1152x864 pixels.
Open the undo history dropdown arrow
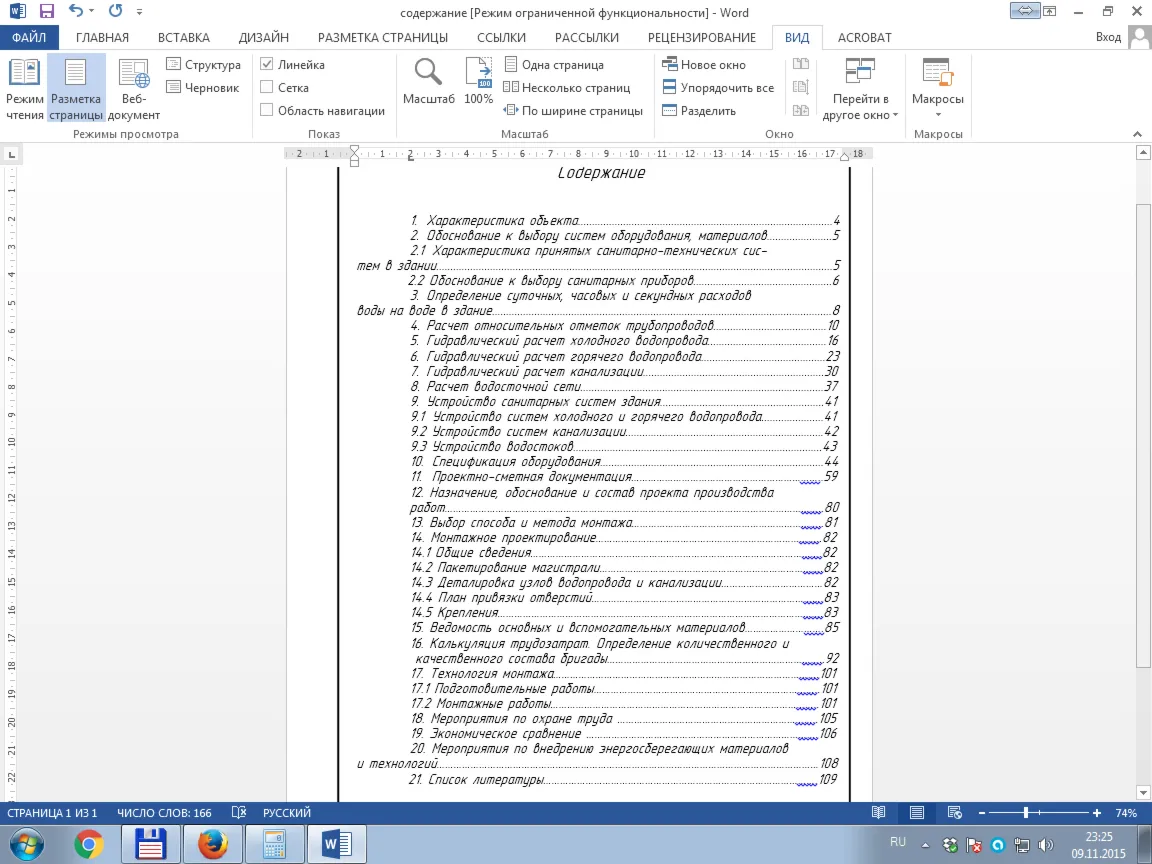click(x=92, y=11)
